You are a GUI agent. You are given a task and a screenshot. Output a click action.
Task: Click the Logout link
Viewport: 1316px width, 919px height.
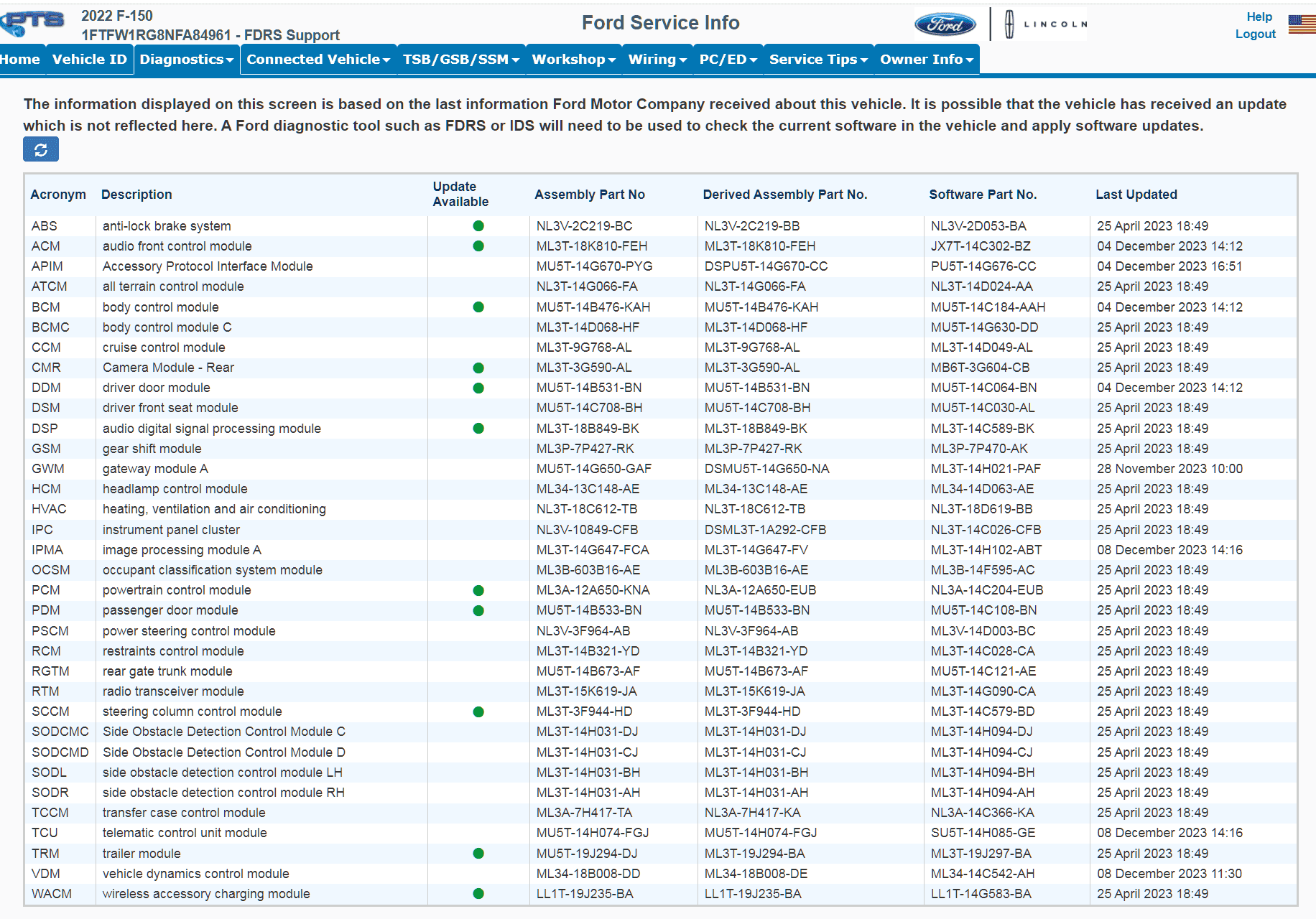point(1255,34)
